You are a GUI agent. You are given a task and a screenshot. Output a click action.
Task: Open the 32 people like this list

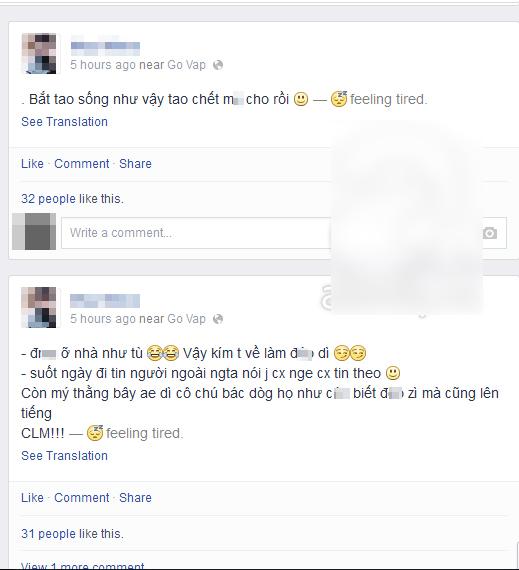(x=48, y=199)
